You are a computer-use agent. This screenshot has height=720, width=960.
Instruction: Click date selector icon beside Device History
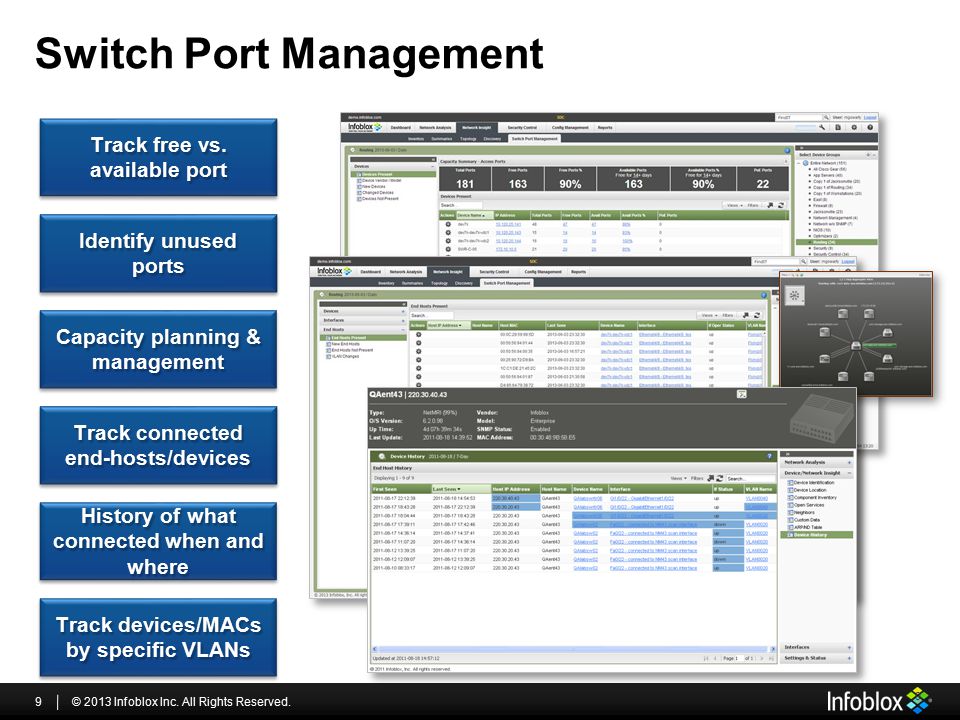coord(381,456)
